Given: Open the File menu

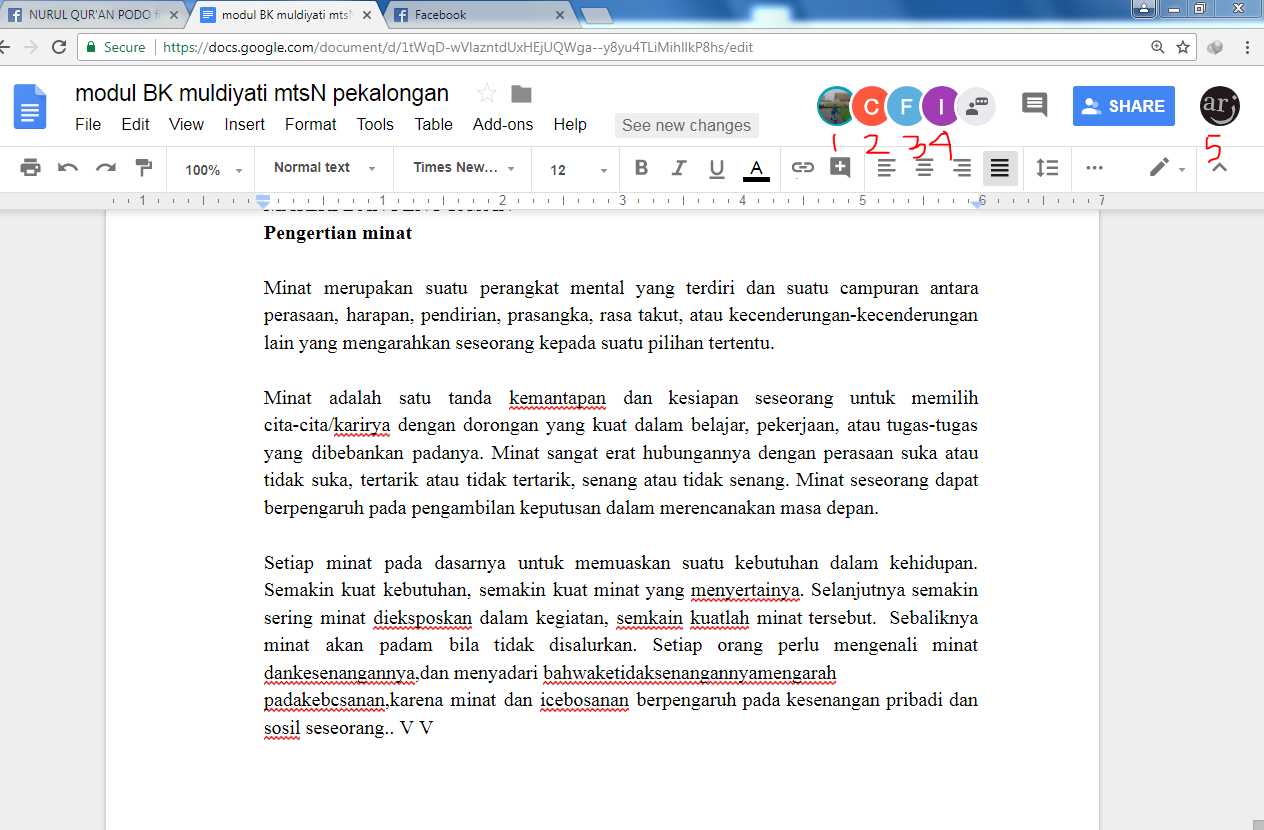Looking at the screenshot, I should pyautogui.click(x=88, y=125).
